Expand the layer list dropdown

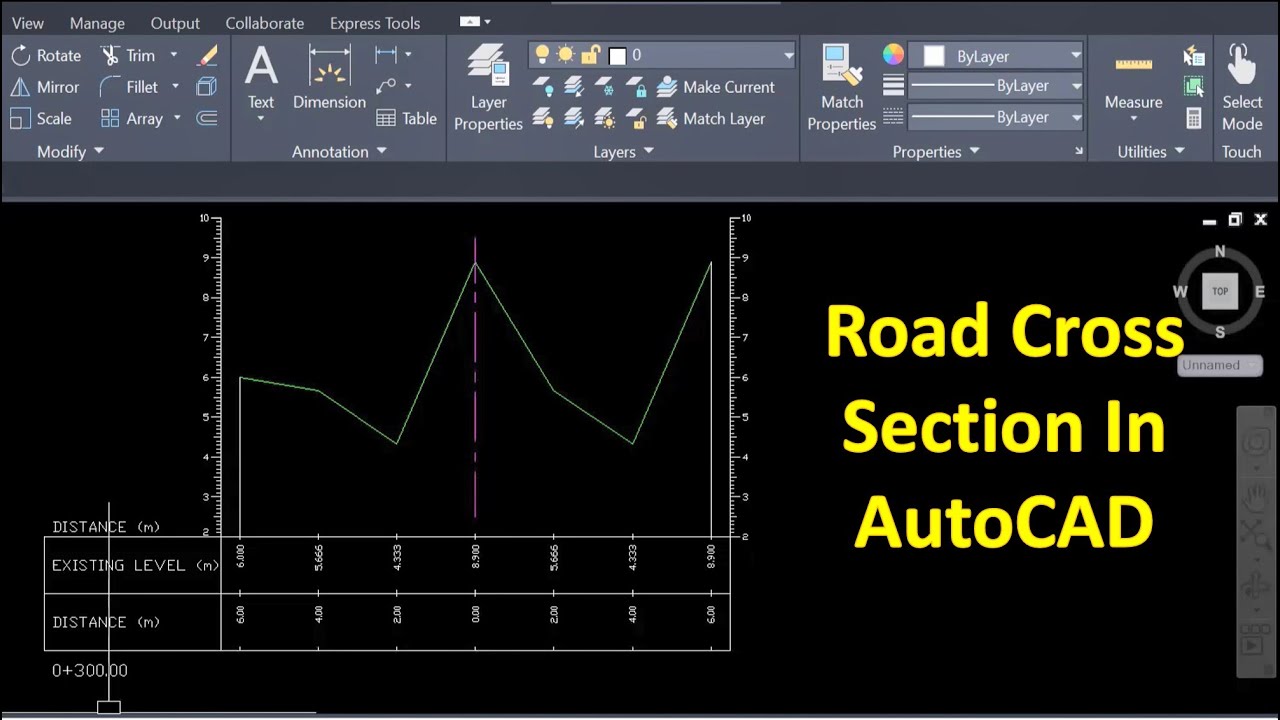(788, 56)
